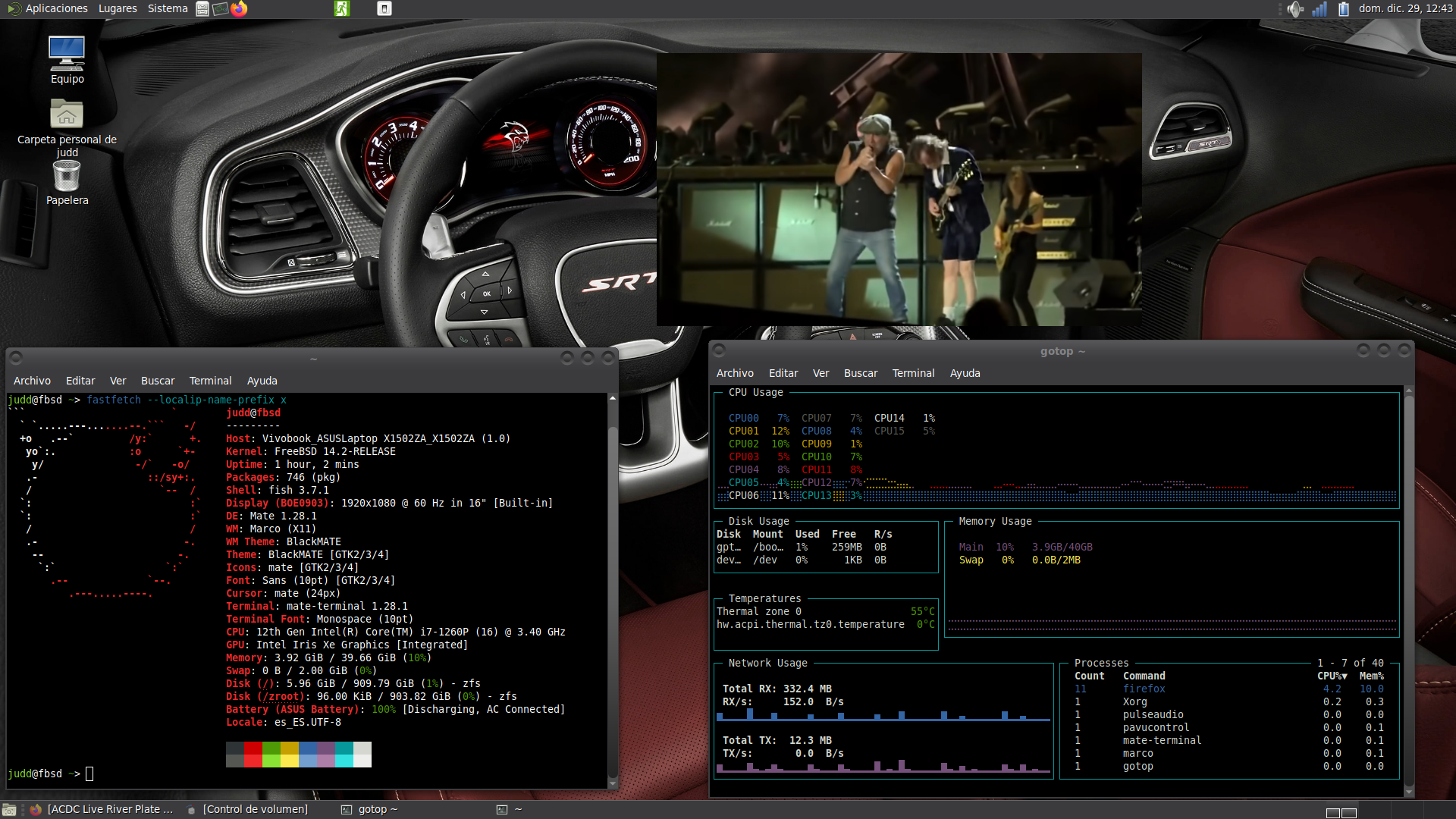This screenshot has height=819, width=1456.
Task: Click the gotop terminal scrollbar down arrow
Action: coord(1409,792)
